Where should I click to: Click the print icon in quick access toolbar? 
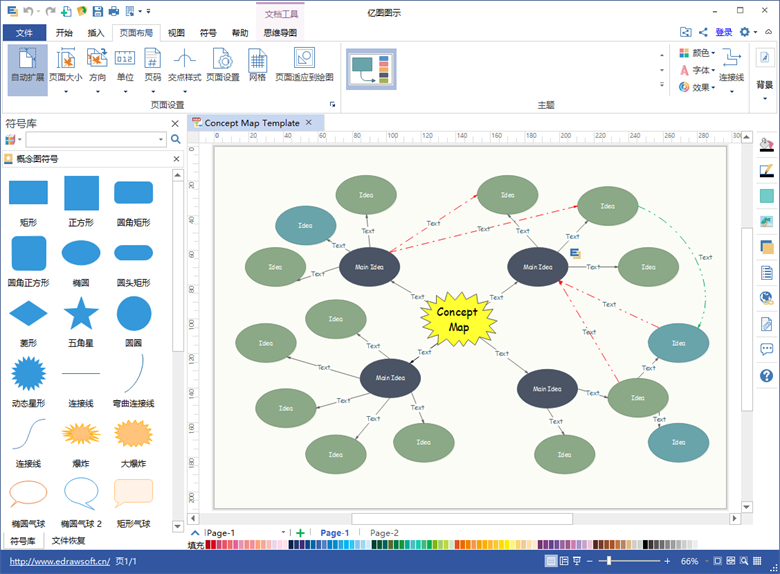coord(114,11)
